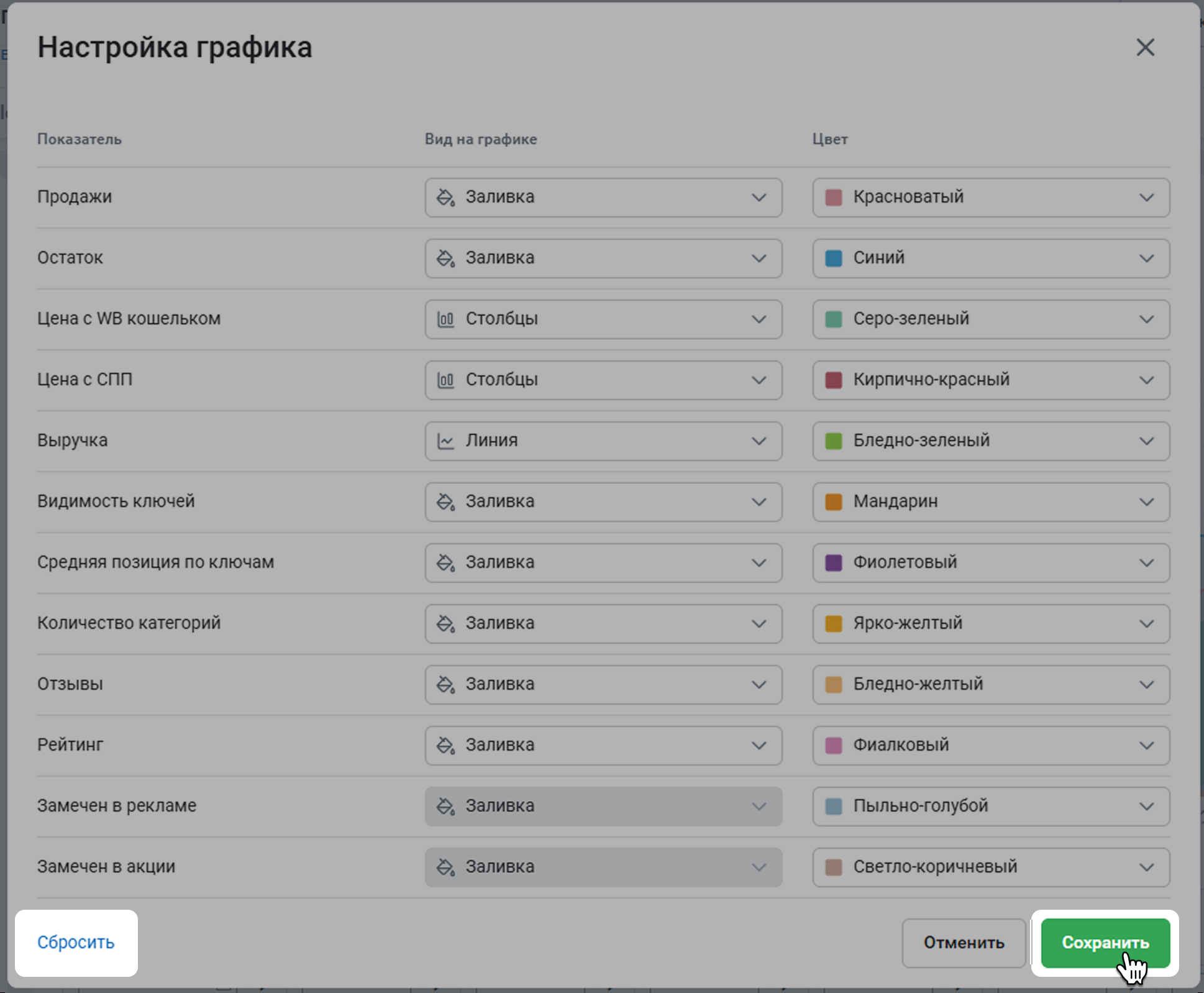Click the line chart icon in Выручка row

(x=445, y=441)
